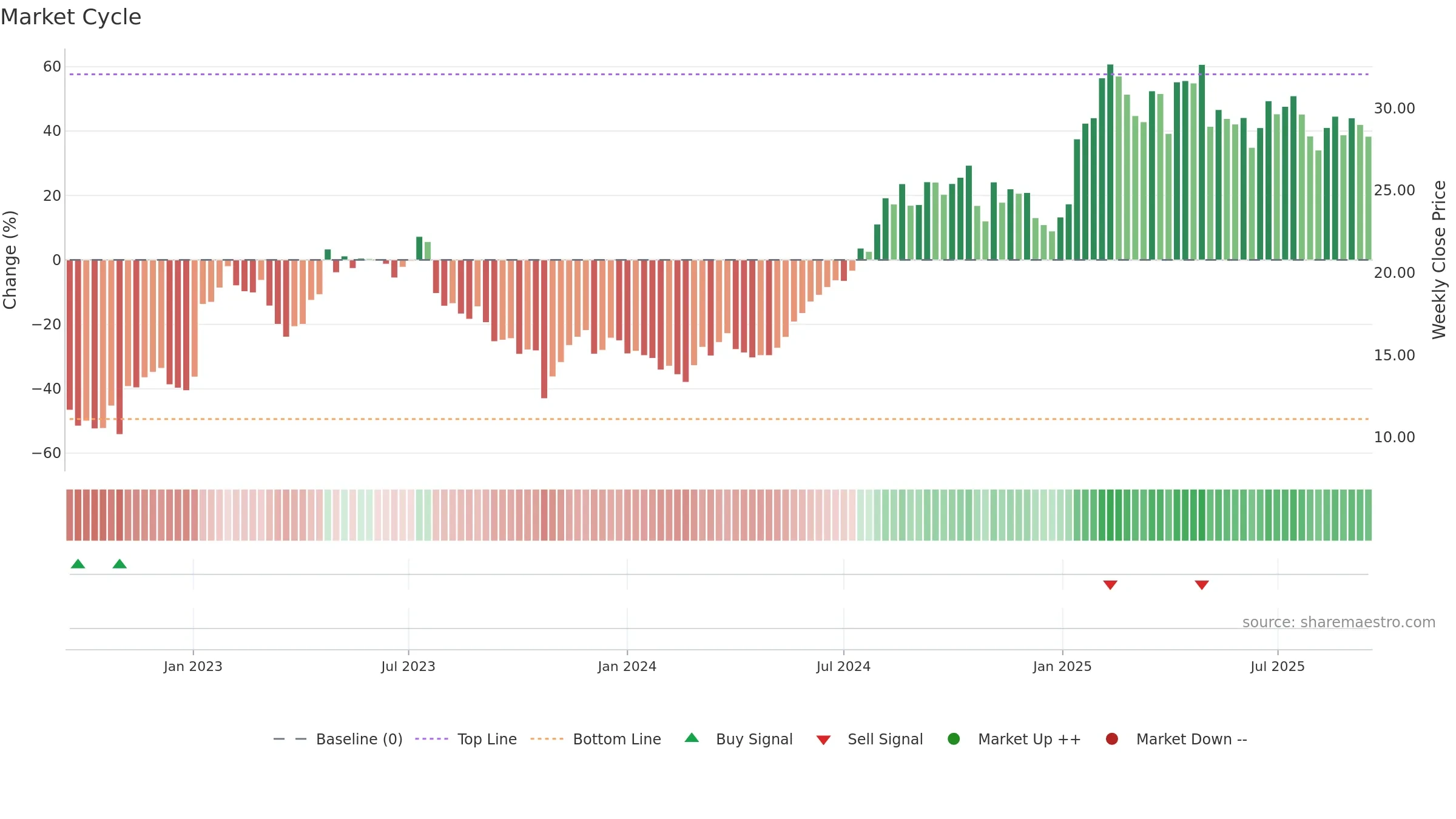Click the 10.00 price tick label
Viewport: 1456px width, 819px height.
tap(1394, 437)
